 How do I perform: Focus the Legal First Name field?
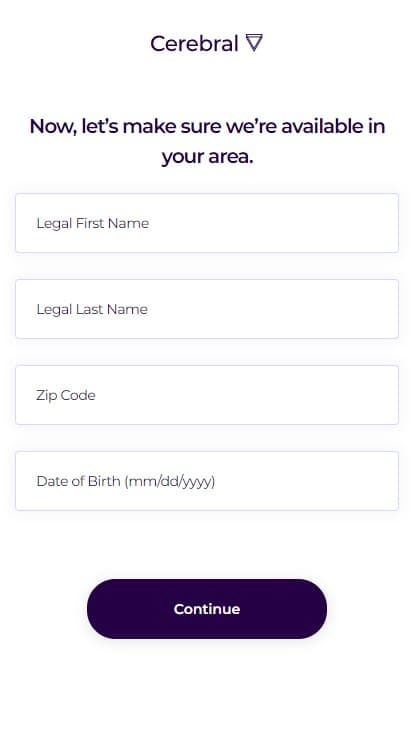click(207, 223)
